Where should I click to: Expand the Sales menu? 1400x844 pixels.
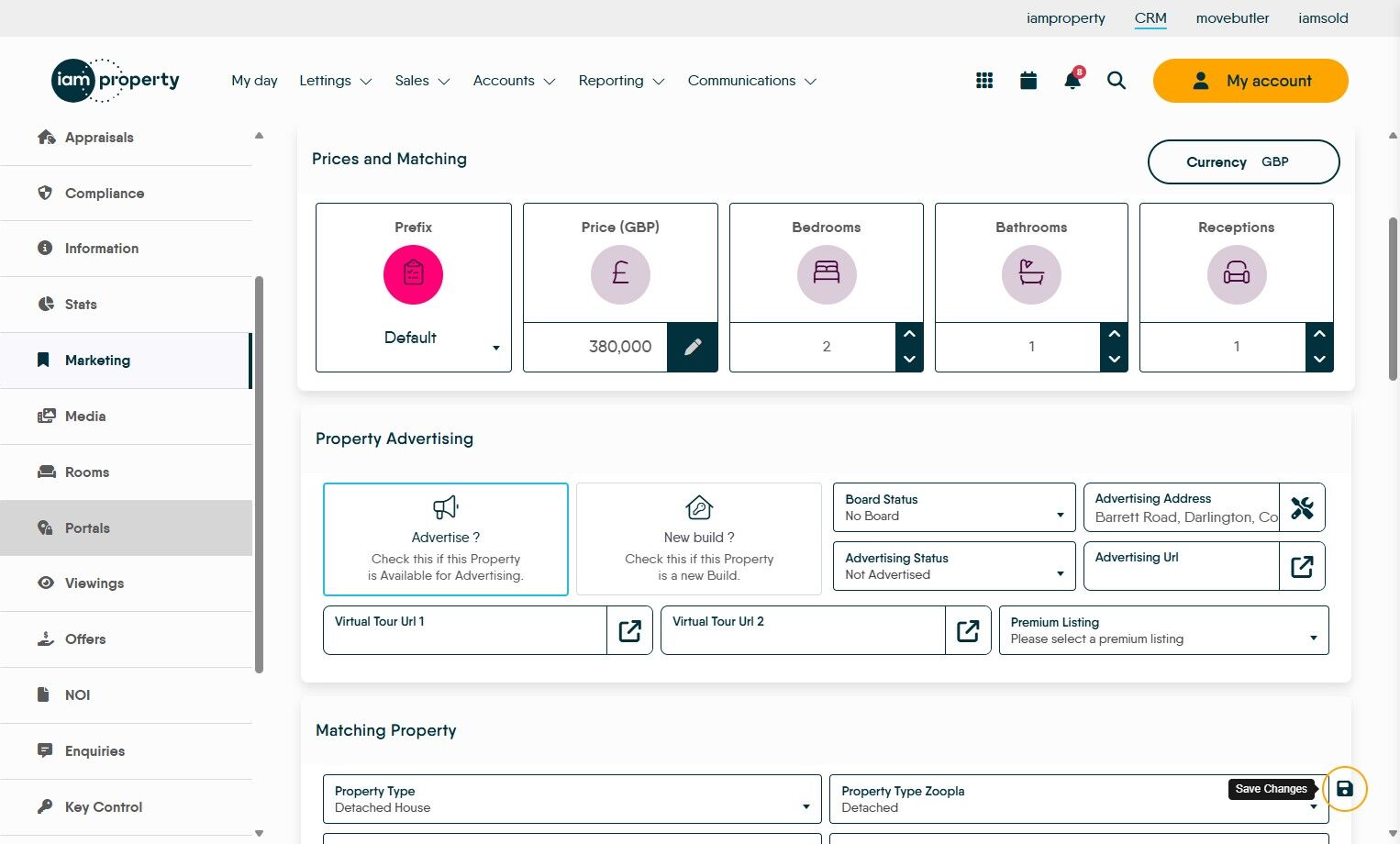pyautogui.click(x=422, y=81)
